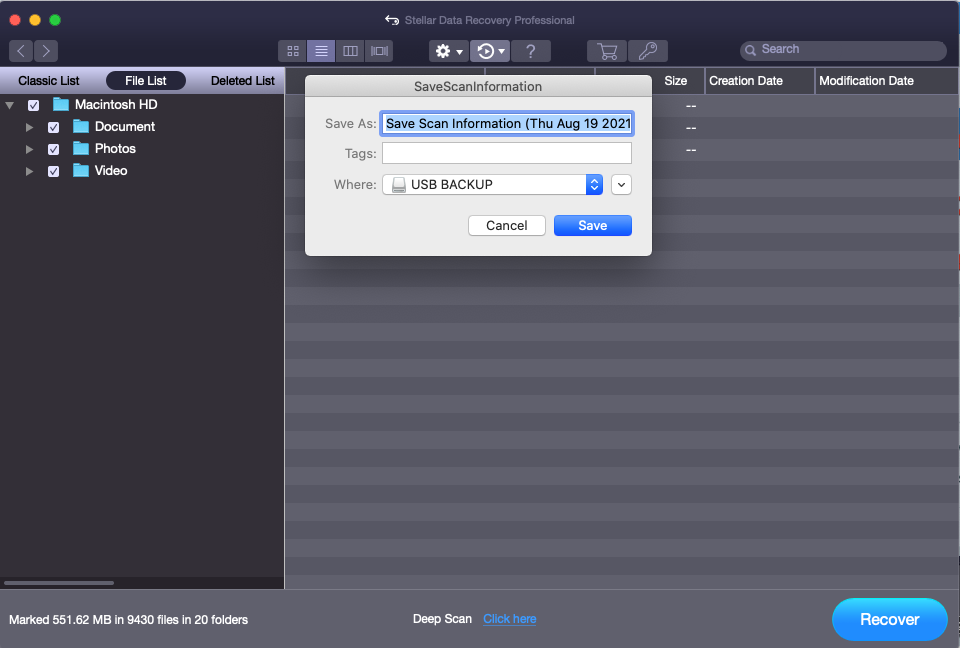The image size is (960, 648).
Task: Click the restore scan history icon
Action: [x=490, y=51]
